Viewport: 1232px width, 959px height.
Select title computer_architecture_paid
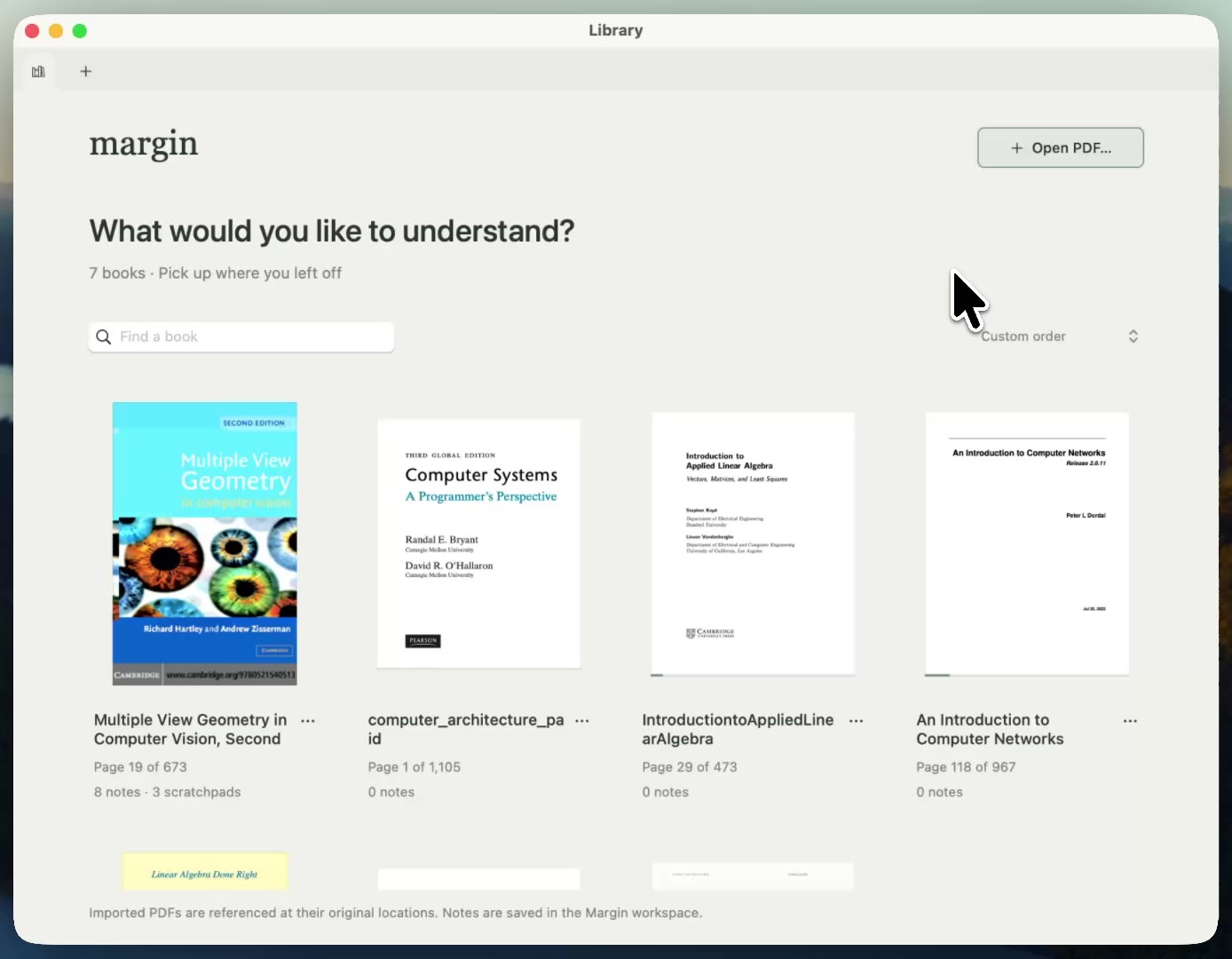[466, 729]
